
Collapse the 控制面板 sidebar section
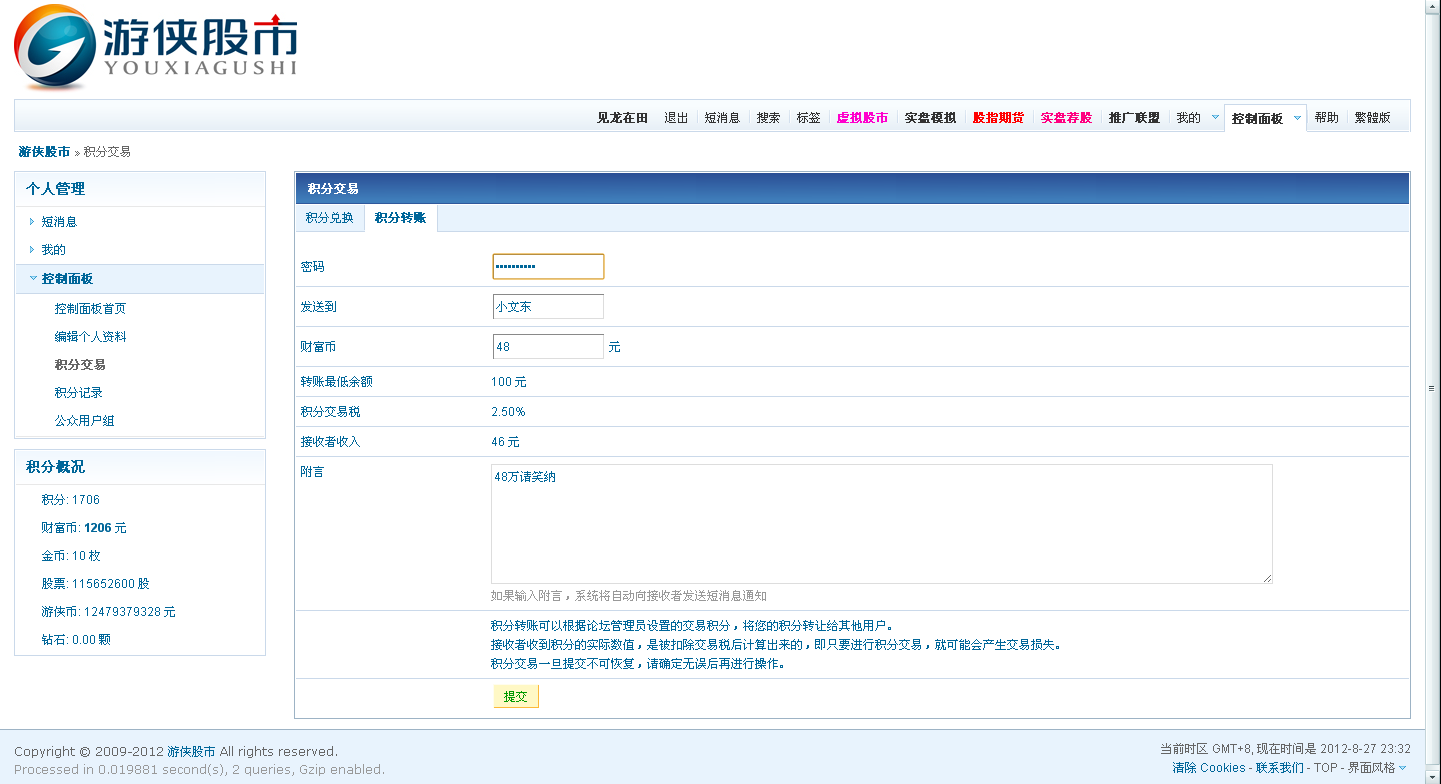33,279
